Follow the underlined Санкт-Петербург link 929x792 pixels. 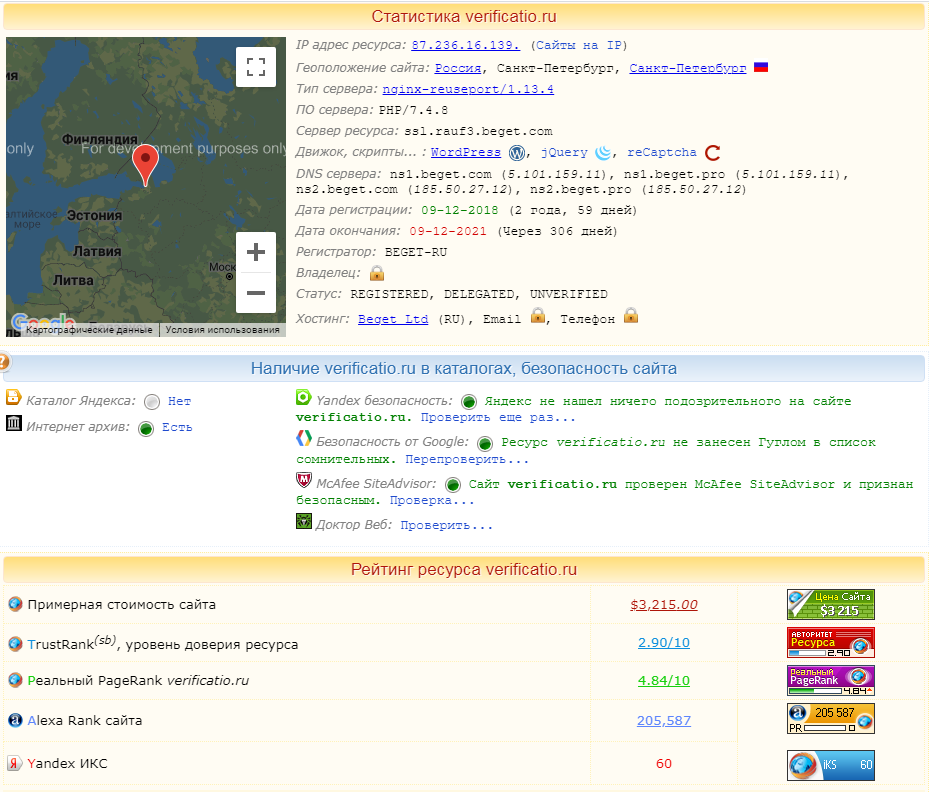688,68
